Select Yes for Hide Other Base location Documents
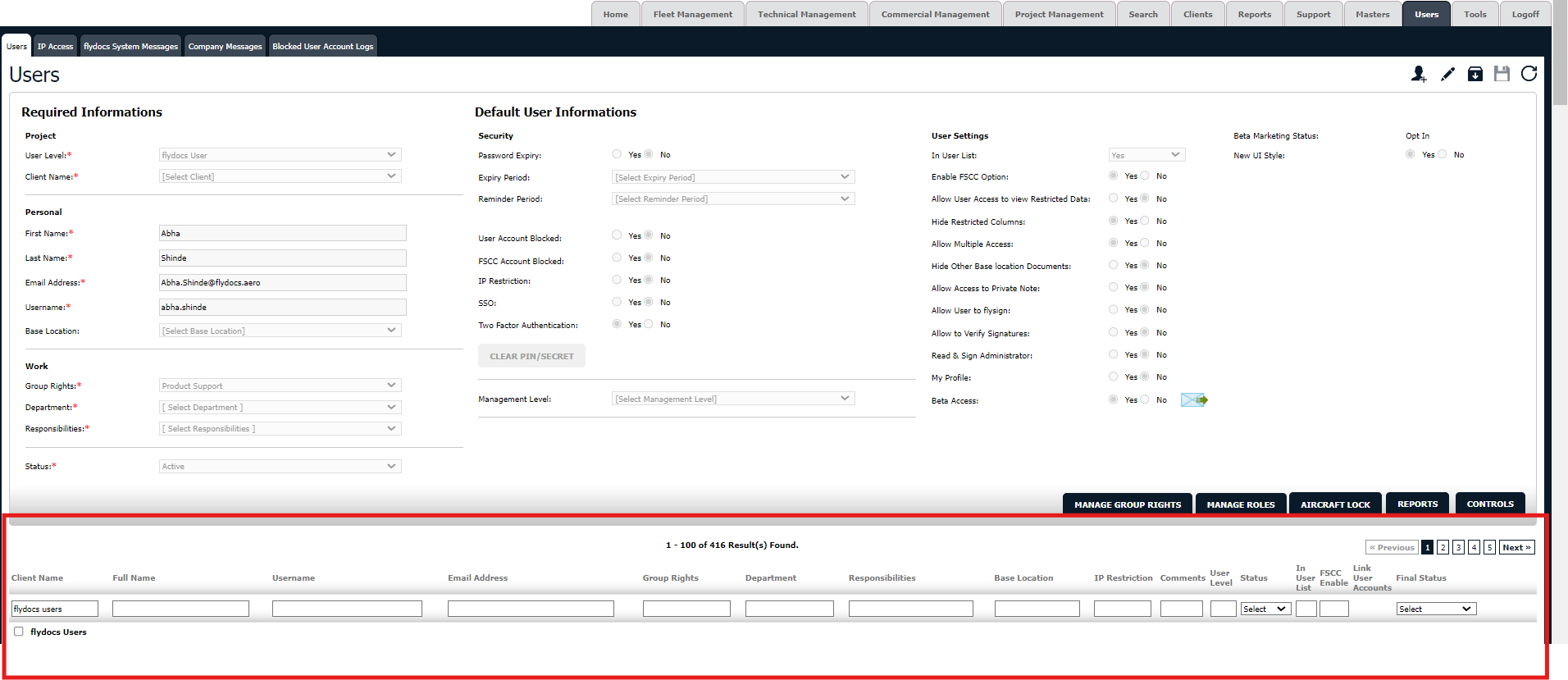 (x=1114, y=265)
